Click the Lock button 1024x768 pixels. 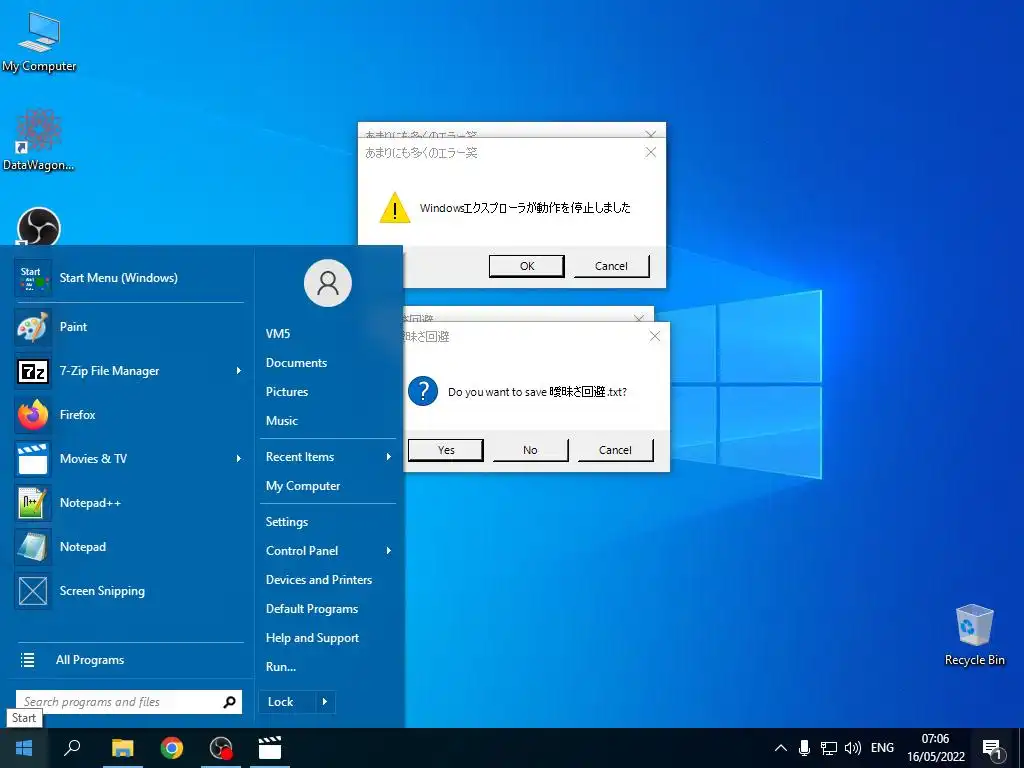[287, 702]
